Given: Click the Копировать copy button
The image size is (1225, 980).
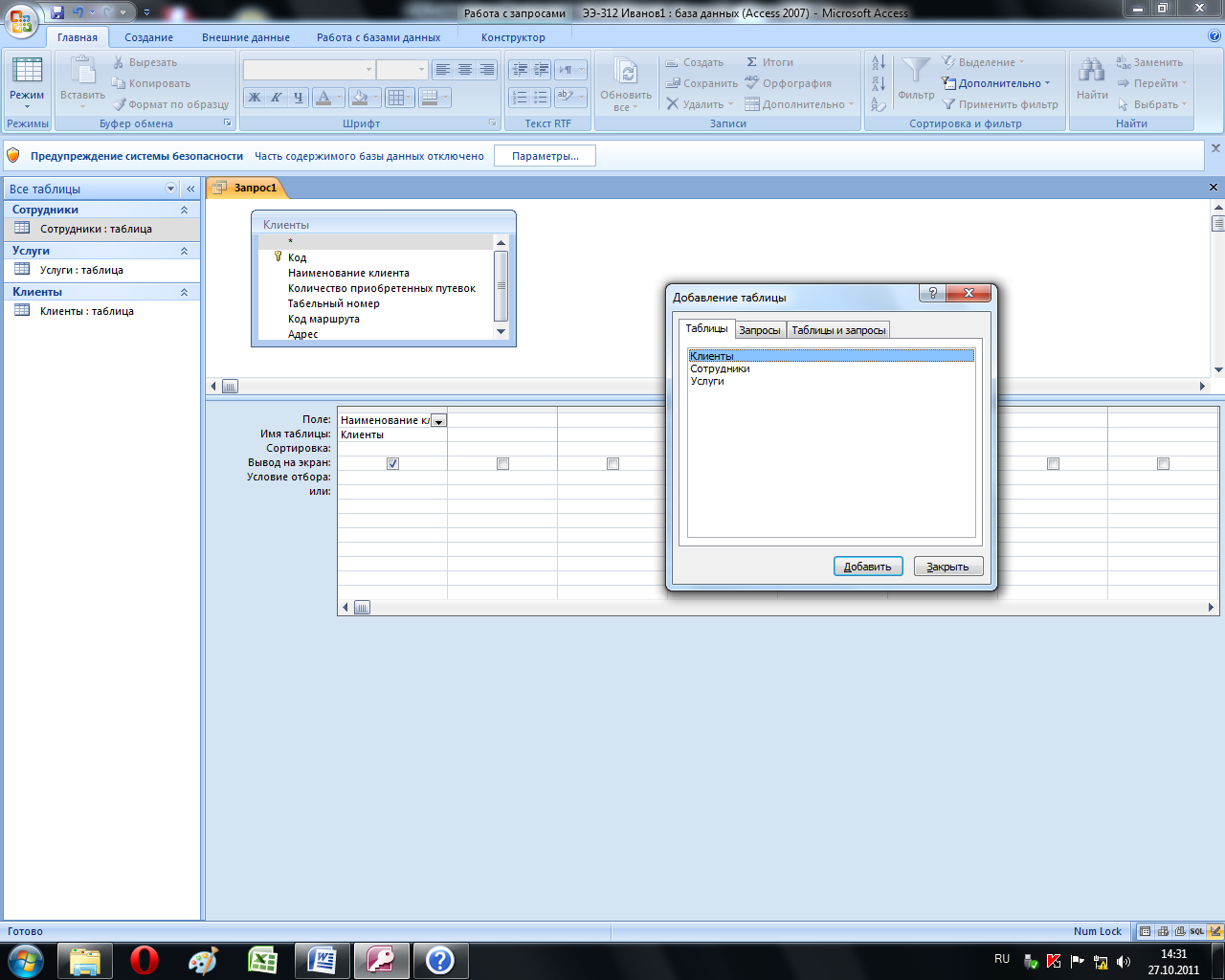Looking at the screenshot, I should 151,83.
